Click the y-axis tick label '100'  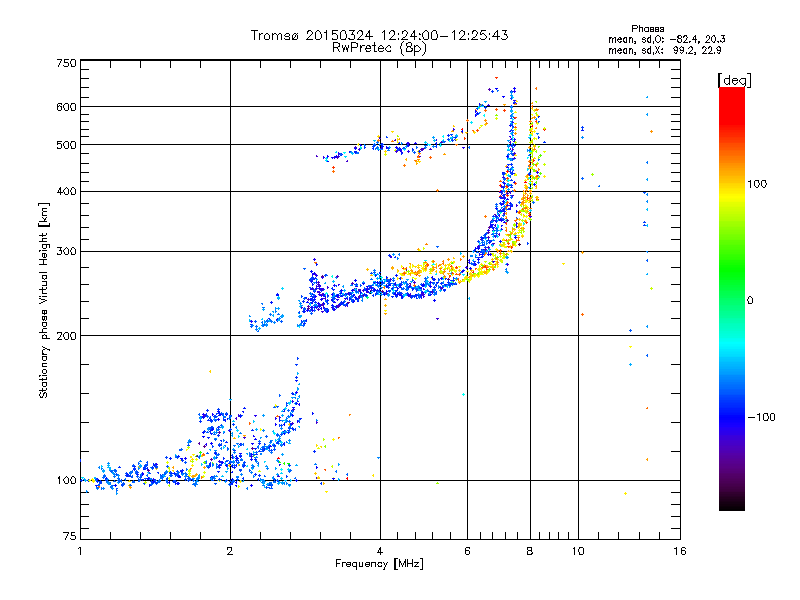pos(67,480)
